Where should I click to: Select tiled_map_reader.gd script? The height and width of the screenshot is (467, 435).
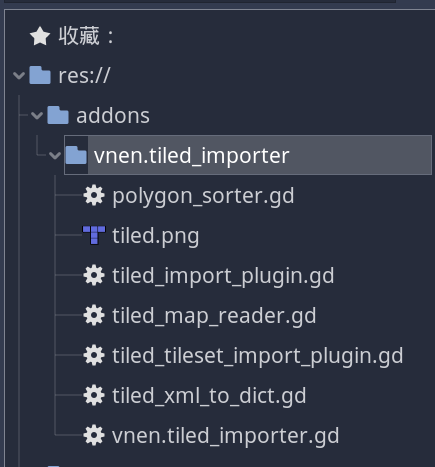pos(214,316)
